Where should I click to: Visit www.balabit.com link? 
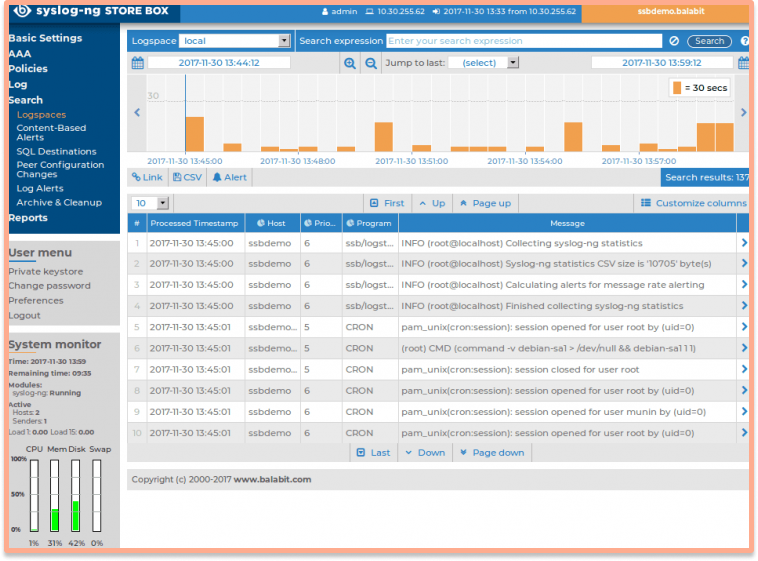tap(272, 479)
